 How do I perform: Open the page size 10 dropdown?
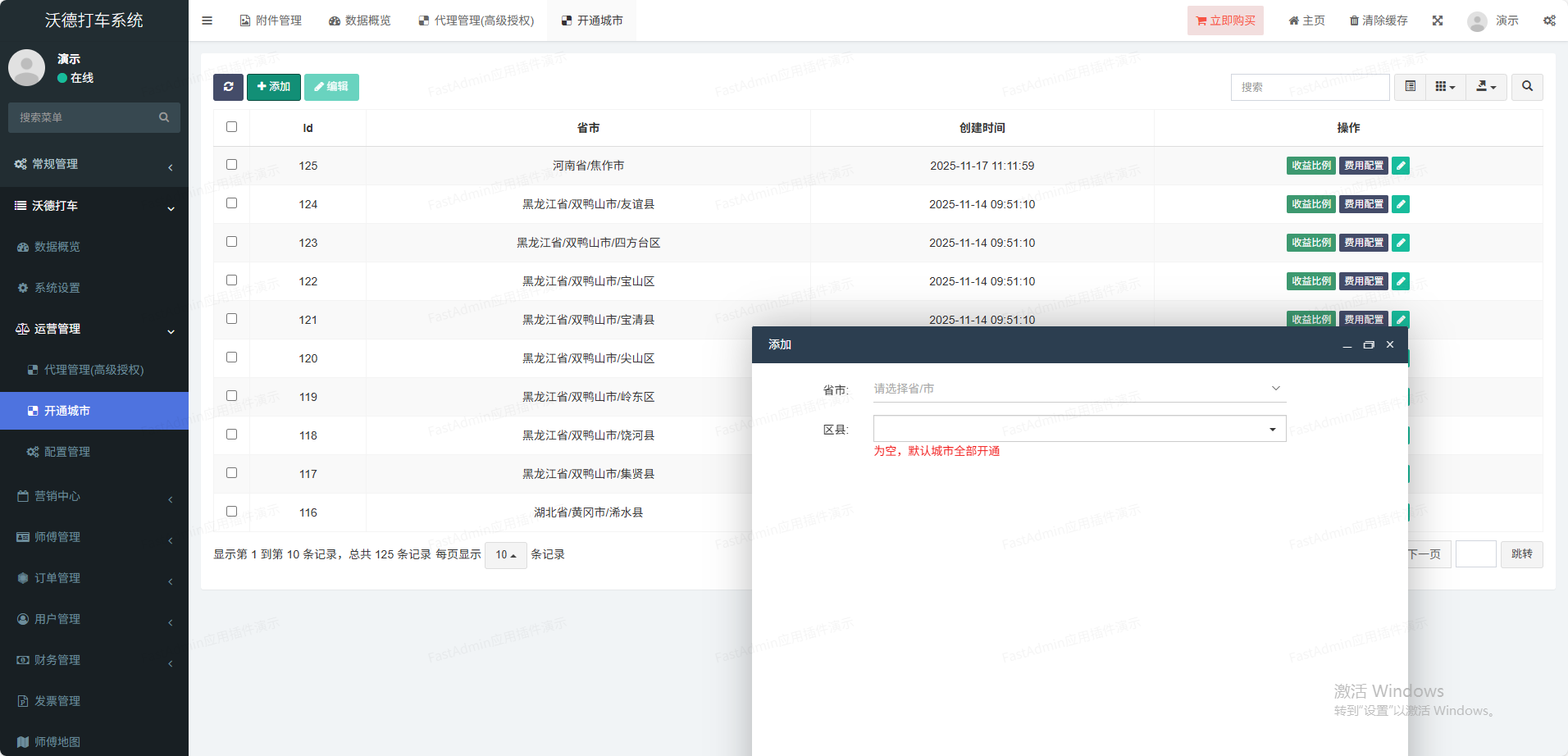505,555
